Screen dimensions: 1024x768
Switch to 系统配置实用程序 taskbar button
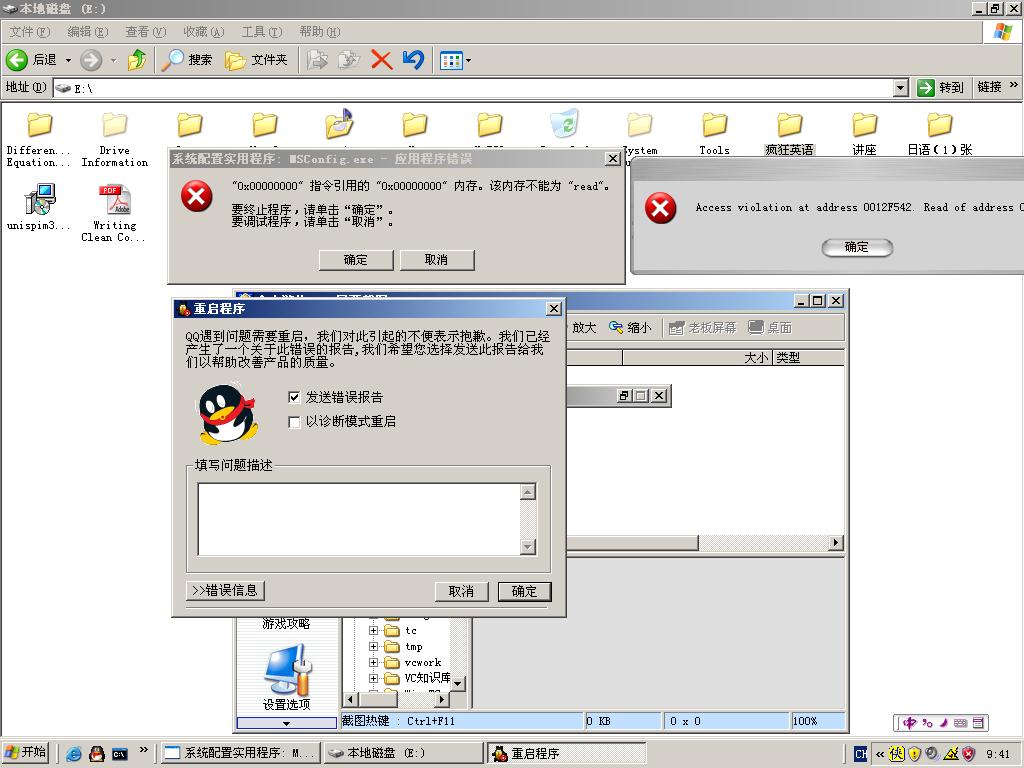(240, 753)
